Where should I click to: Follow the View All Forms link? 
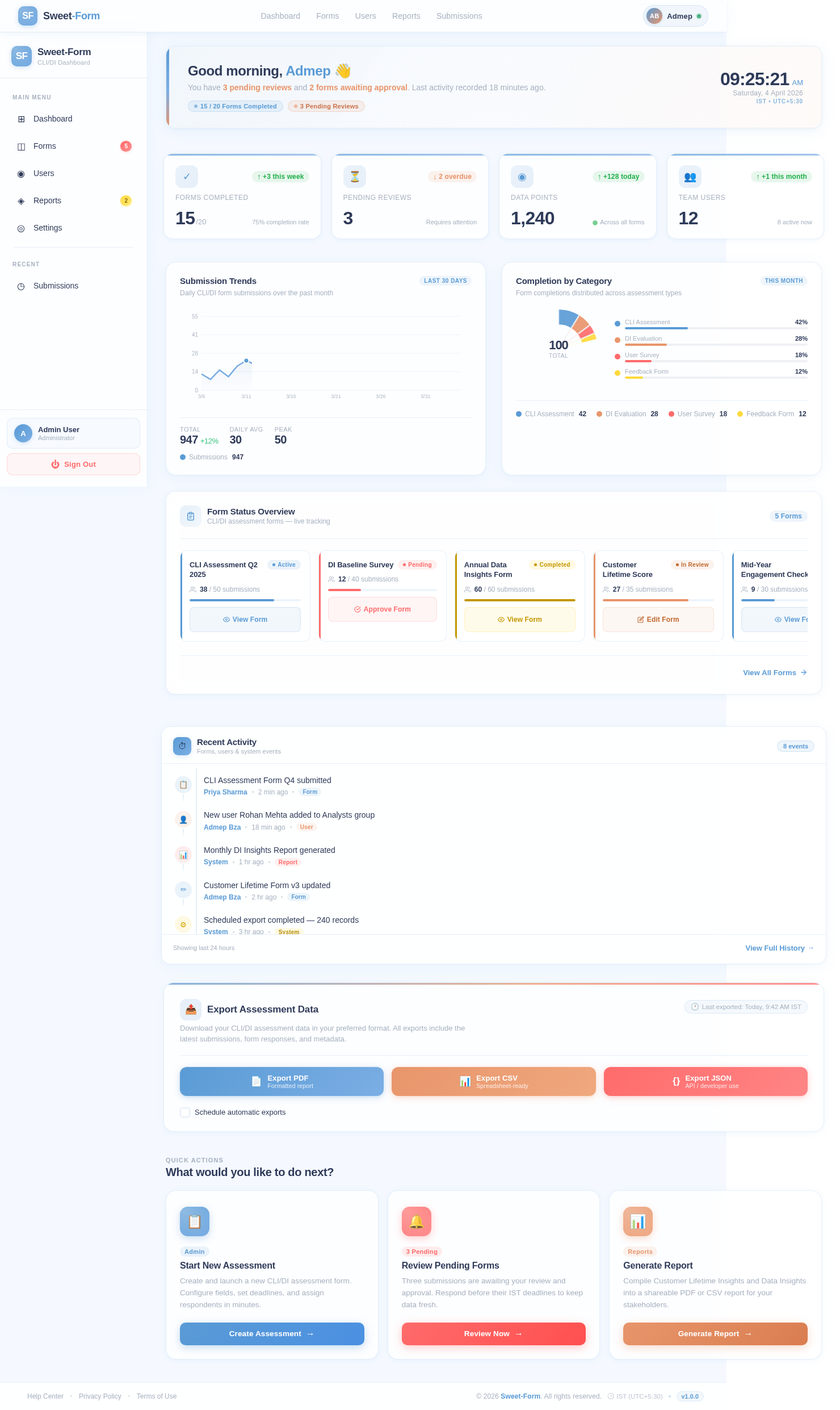775,672
